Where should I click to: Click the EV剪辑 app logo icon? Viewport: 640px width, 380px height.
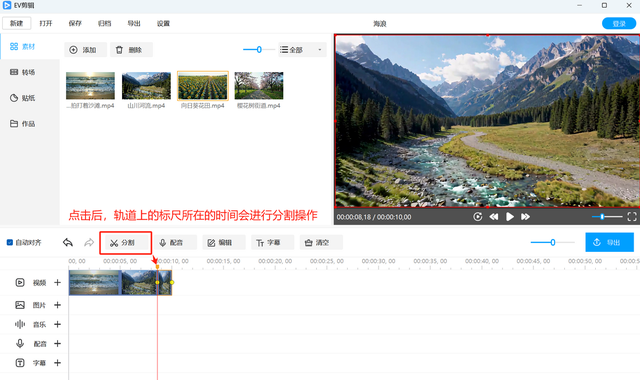(x=7, y=5)
